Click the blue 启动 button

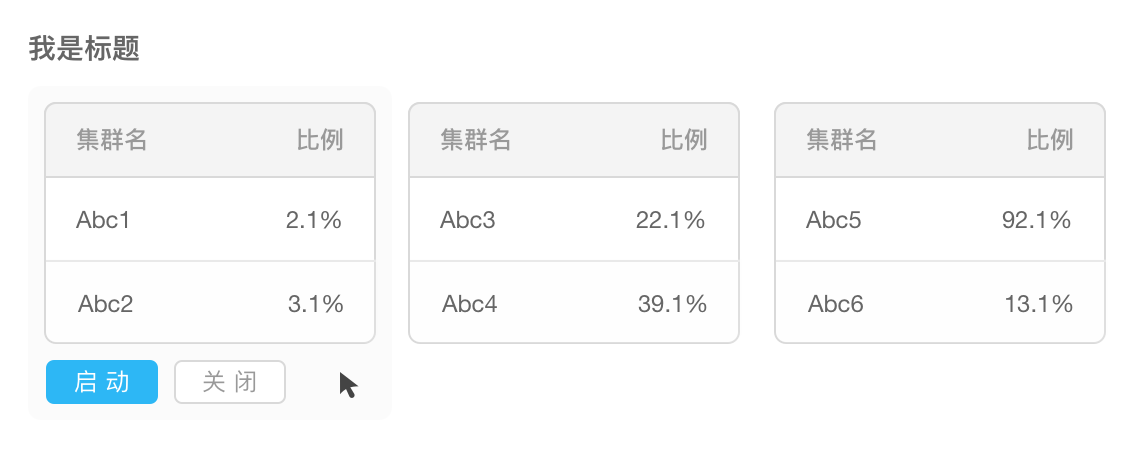coord(102,382)
